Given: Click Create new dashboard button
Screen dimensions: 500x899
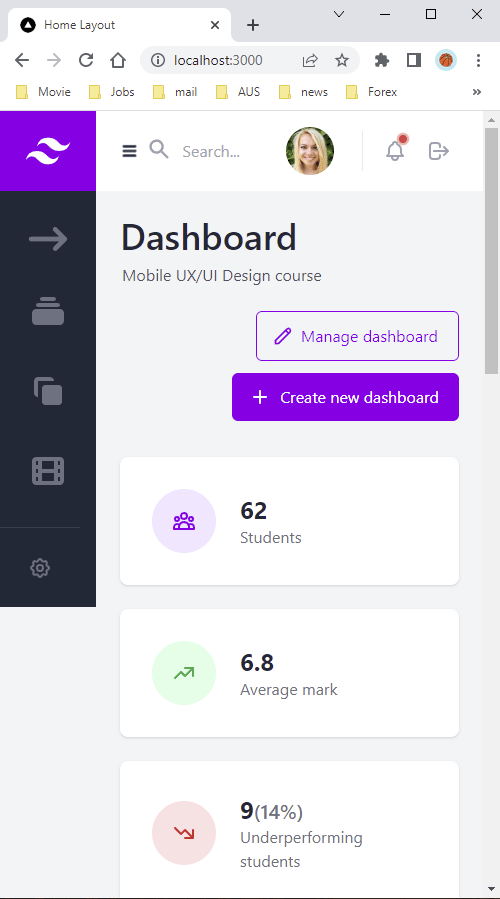Looking at the screenshot, I should click(x=345, y=397).
